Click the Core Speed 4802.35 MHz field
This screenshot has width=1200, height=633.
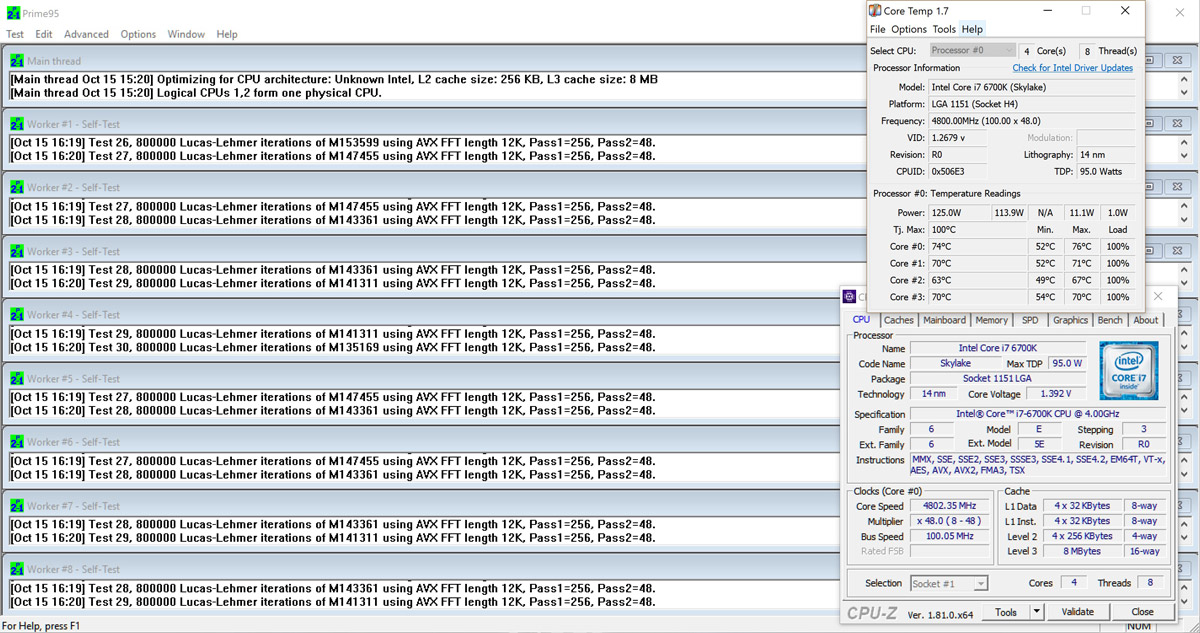click(x=948, y=506)
